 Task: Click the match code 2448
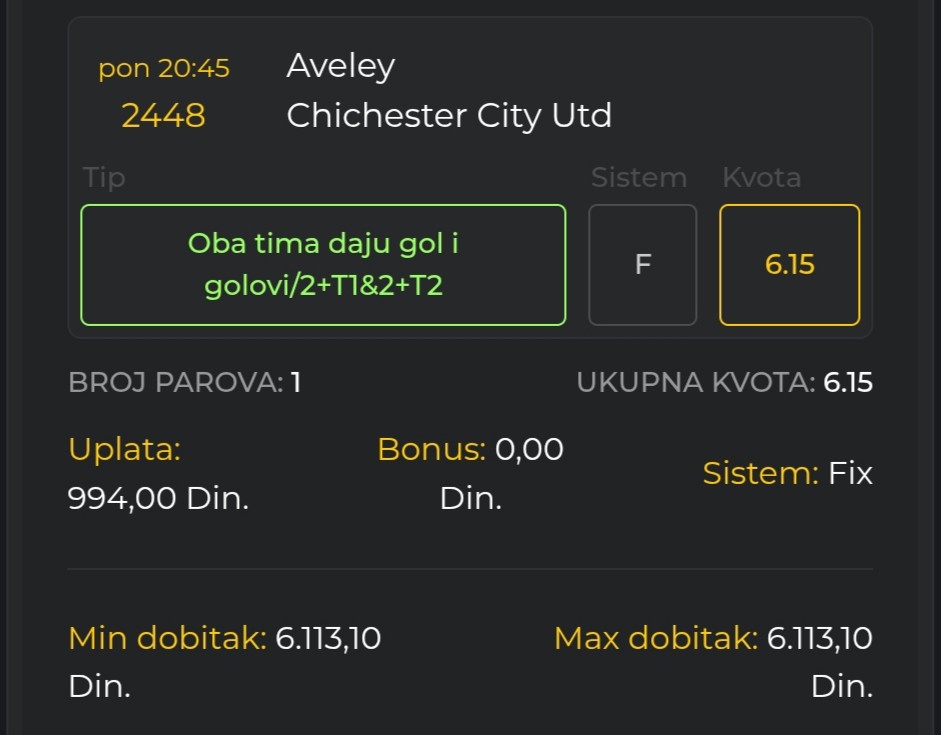pos(163,116)
